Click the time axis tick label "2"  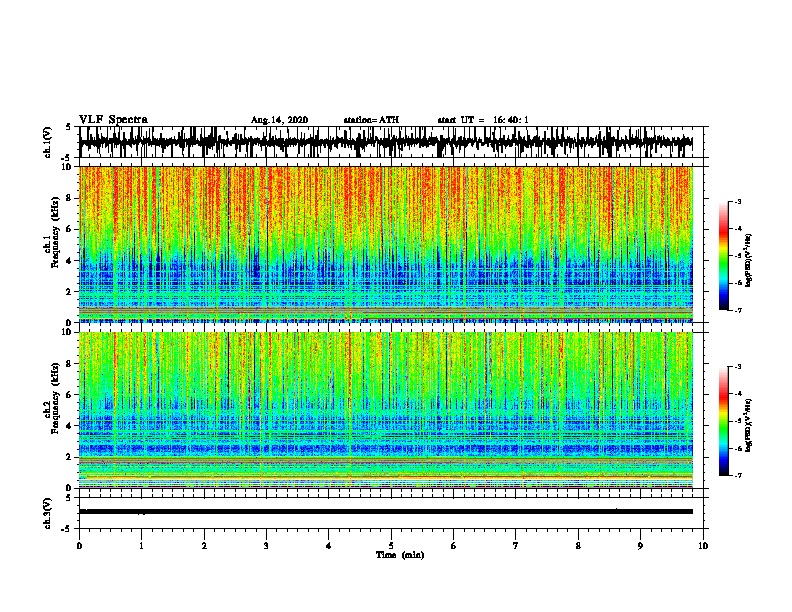click(204, 545)
